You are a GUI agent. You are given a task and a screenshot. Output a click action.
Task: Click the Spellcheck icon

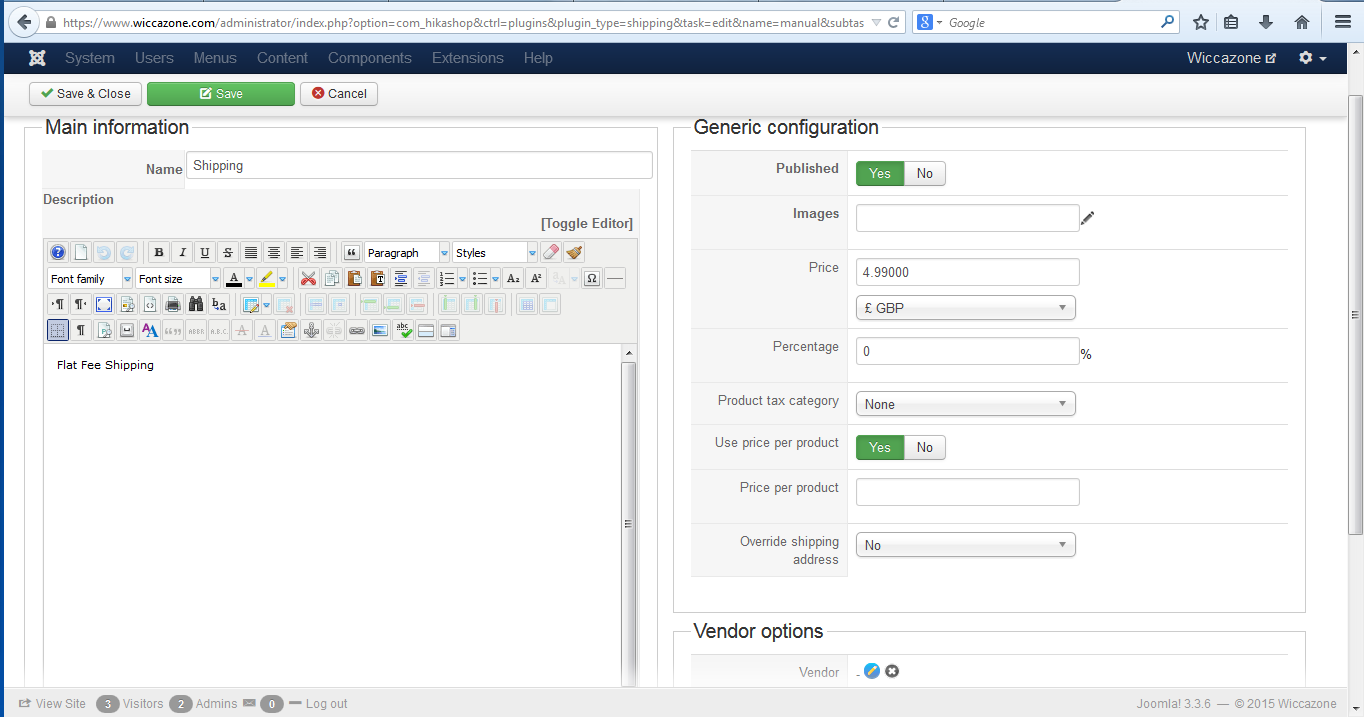[403, 330]
